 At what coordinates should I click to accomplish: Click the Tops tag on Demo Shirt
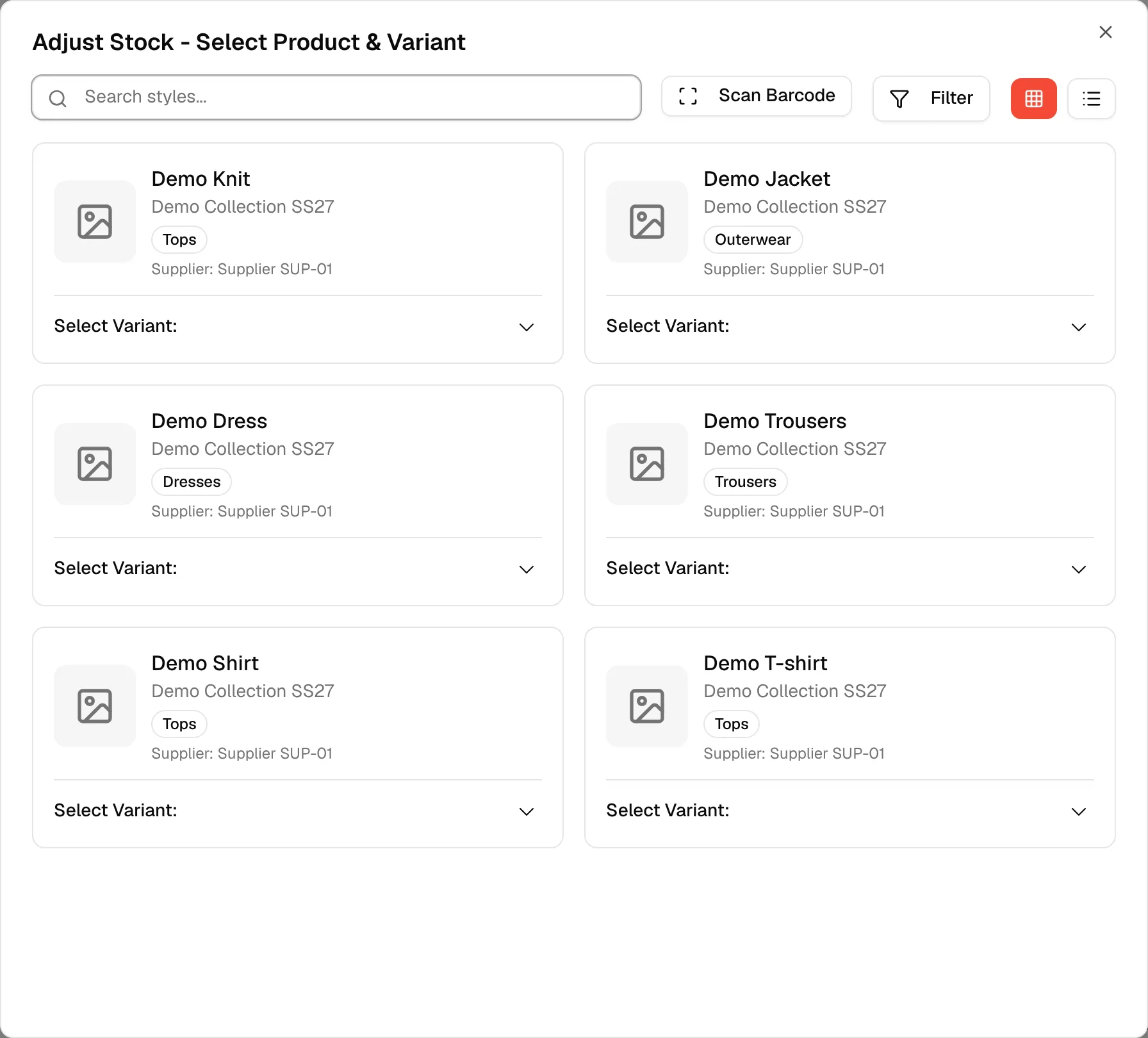click(x=179, y=724)
